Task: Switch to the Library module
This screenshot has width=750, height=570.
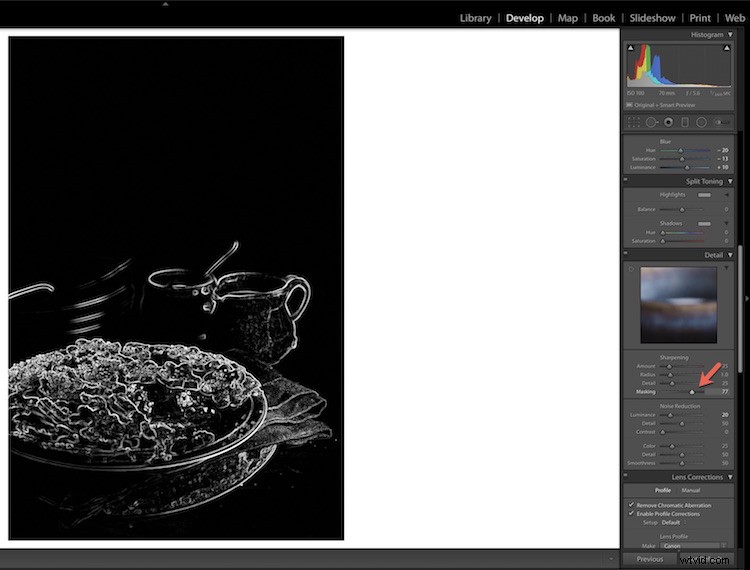Action: (475, 18)
